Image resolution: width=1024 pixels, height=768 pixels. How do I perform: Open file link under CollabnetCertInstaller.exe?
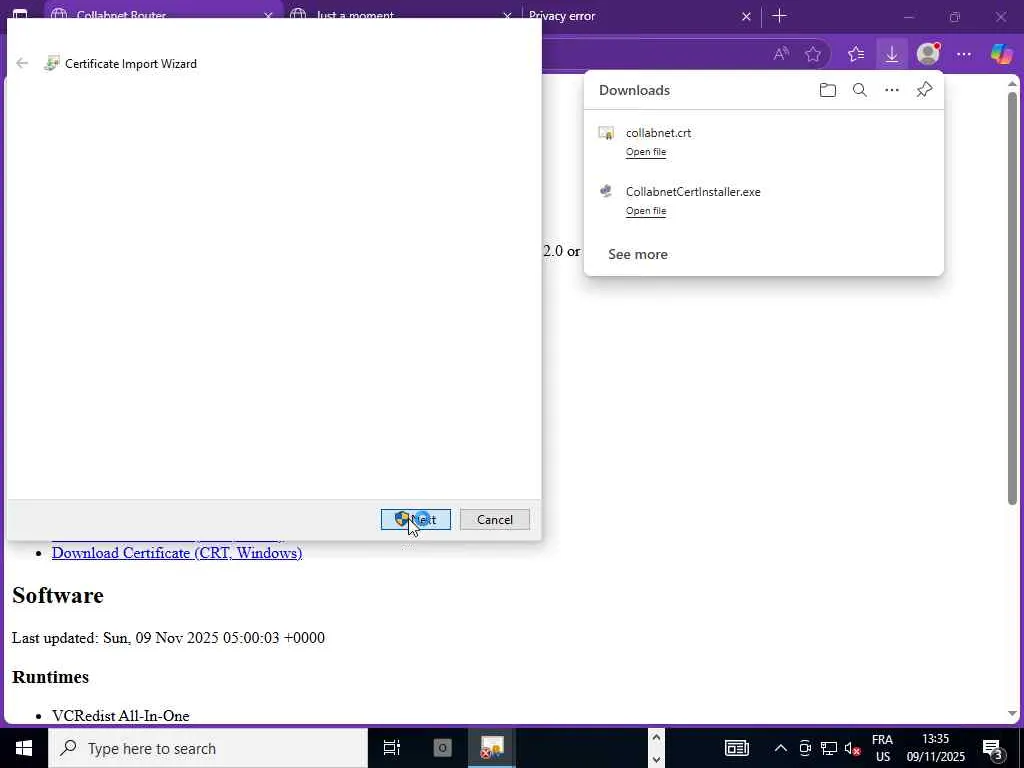pos(646,210)
